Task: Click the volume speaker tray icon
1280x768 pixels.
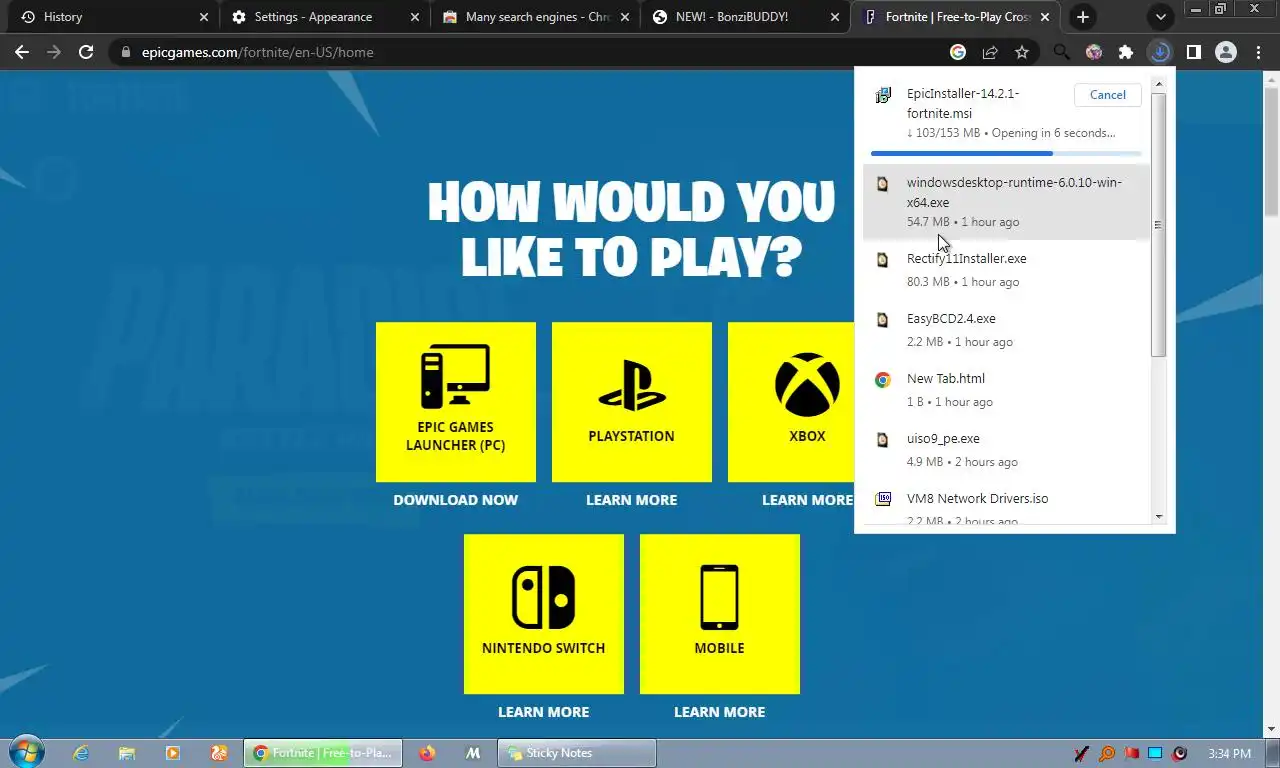Action: tap(1180, 753)
